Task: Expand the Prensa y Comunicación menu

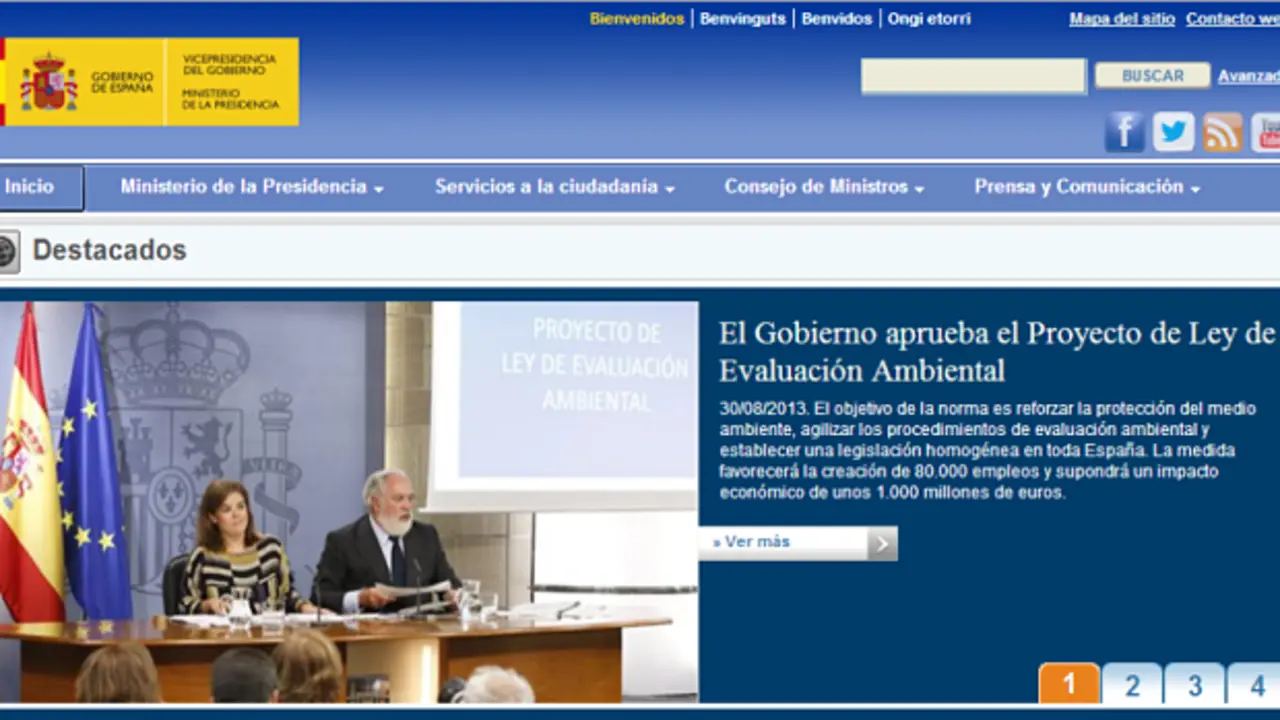Action: point(1087,187)
